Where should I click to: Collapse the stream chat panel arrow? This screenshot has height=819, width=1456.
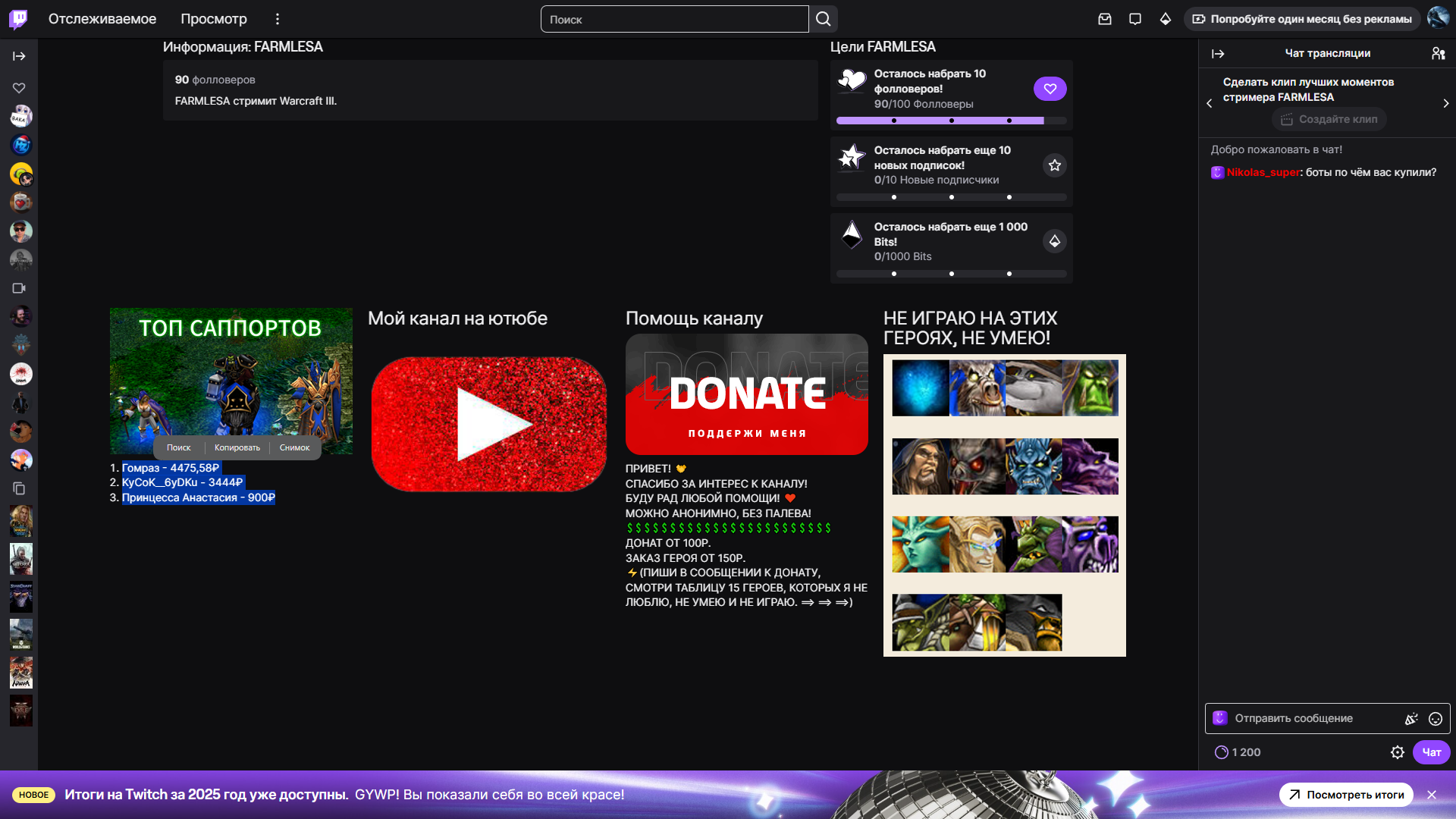[1218, 54]
